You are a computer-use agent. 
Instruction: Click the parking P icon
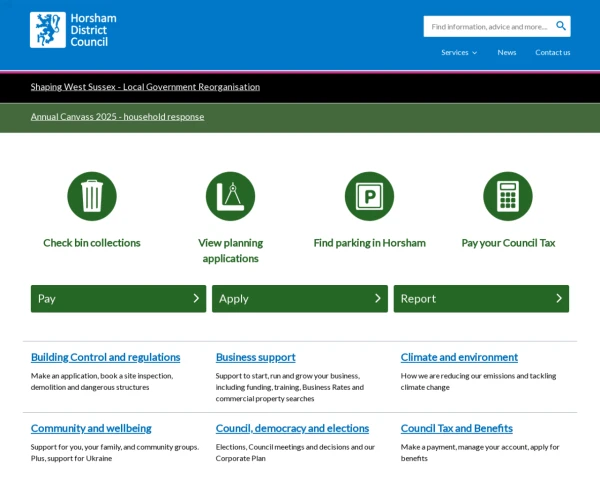pyautogui.click(x=369, y=196)
